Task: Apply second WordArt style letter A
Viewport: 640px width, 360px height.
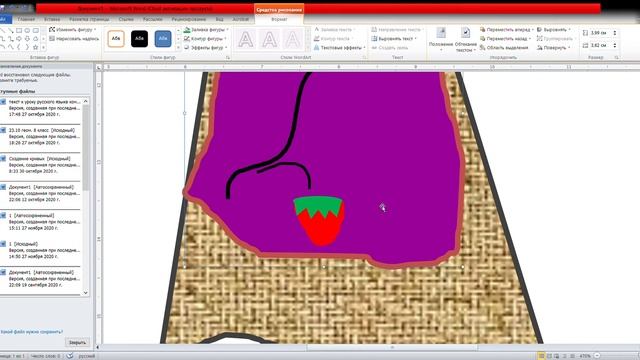Action: [269, 40]
